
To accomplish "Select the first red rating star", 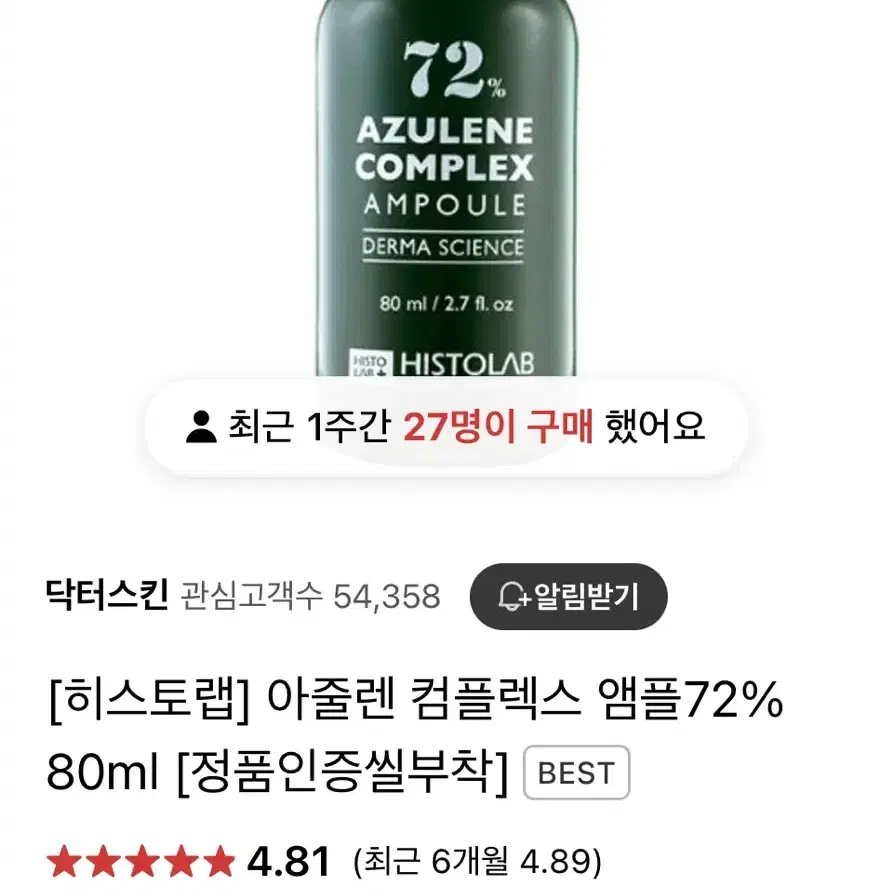I will point(64,861).
